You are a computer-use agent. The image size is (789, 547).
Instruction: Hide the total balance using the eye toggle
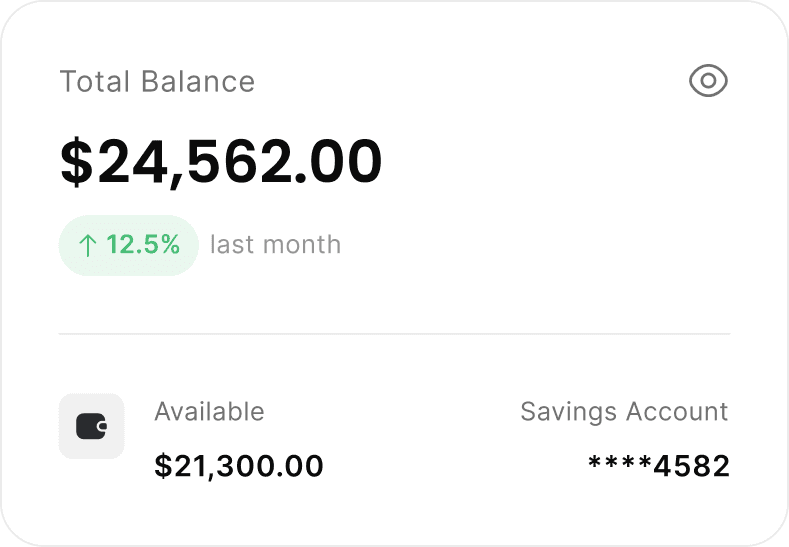point(708,81)
